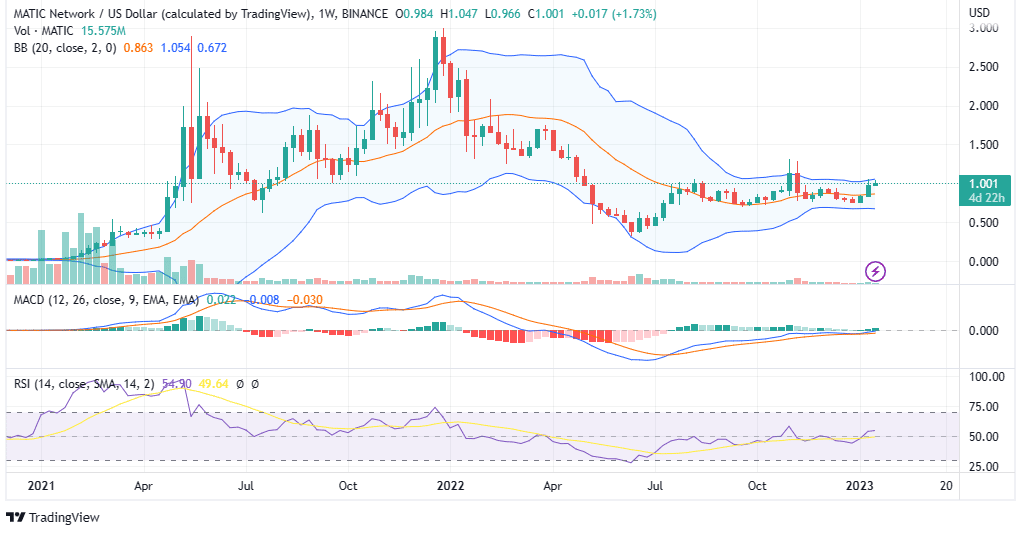Click the current price label 1.001
Screen dimensions: 1025x535
click(983, 184)
